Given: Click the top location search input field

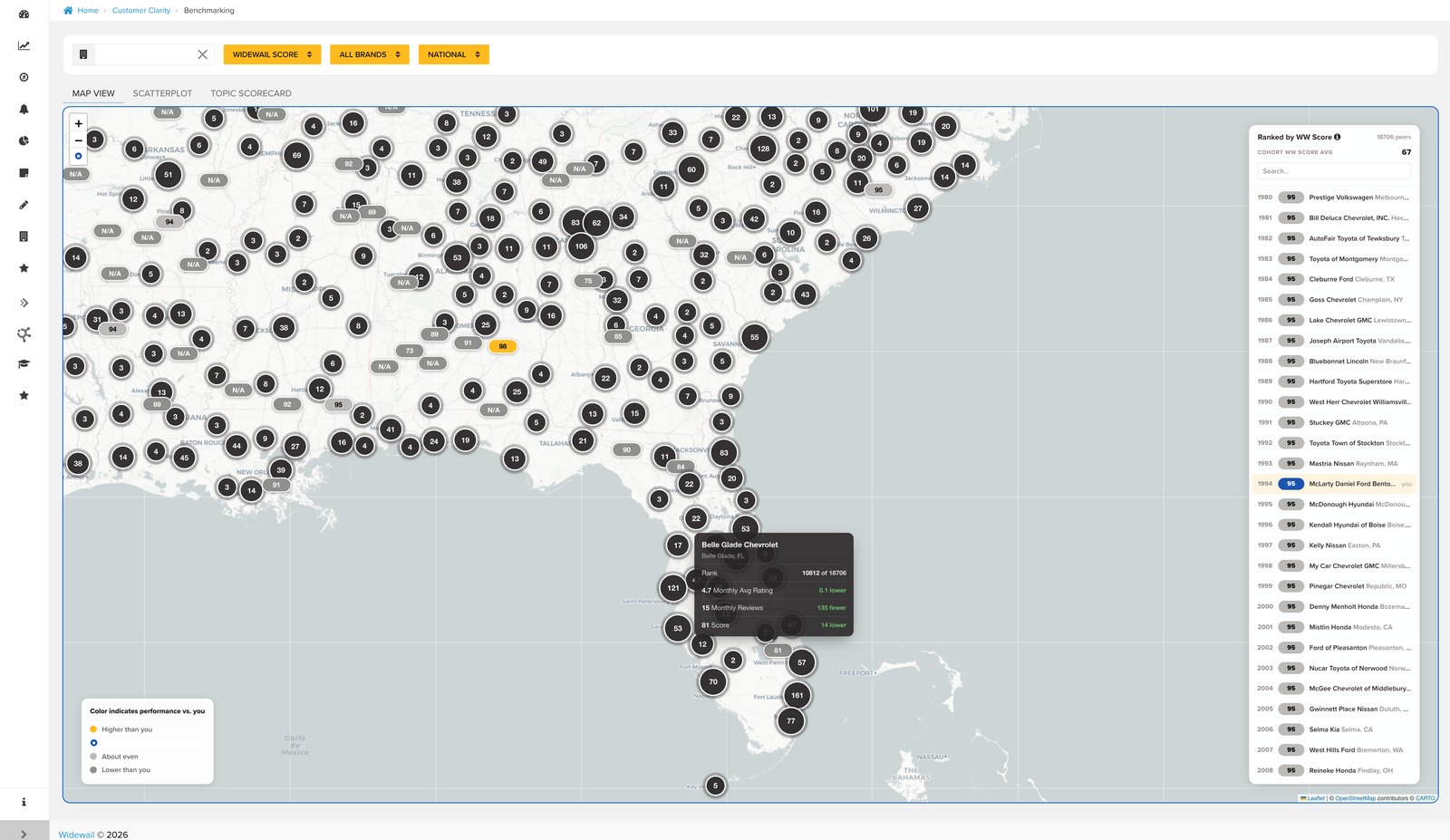Looking at the screenshot, I should pyautogui.click(x=143, y=54).
